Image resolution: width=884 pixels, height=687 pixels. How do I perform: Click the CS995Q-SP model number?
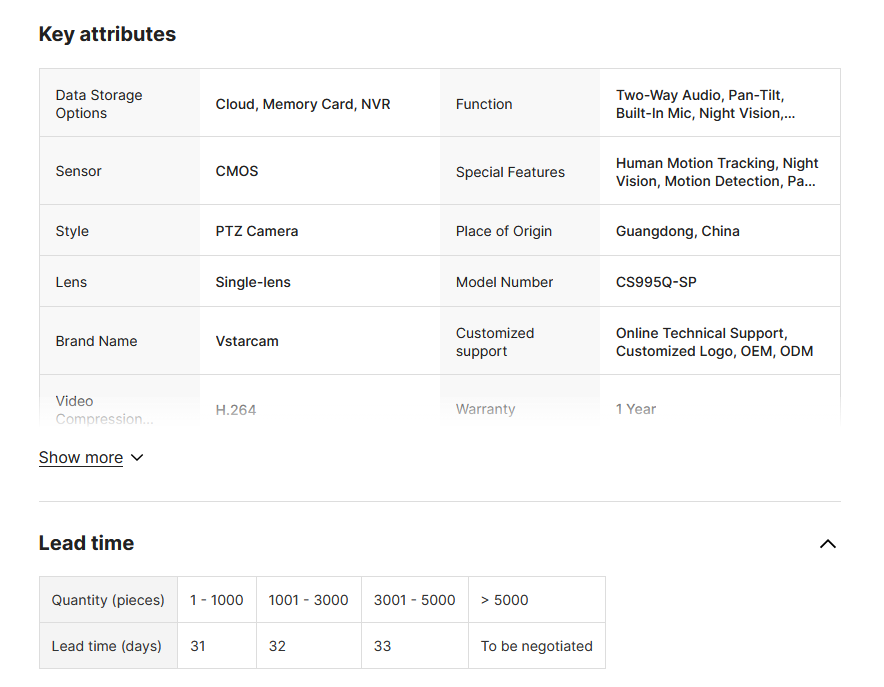(x=656, y=282)
